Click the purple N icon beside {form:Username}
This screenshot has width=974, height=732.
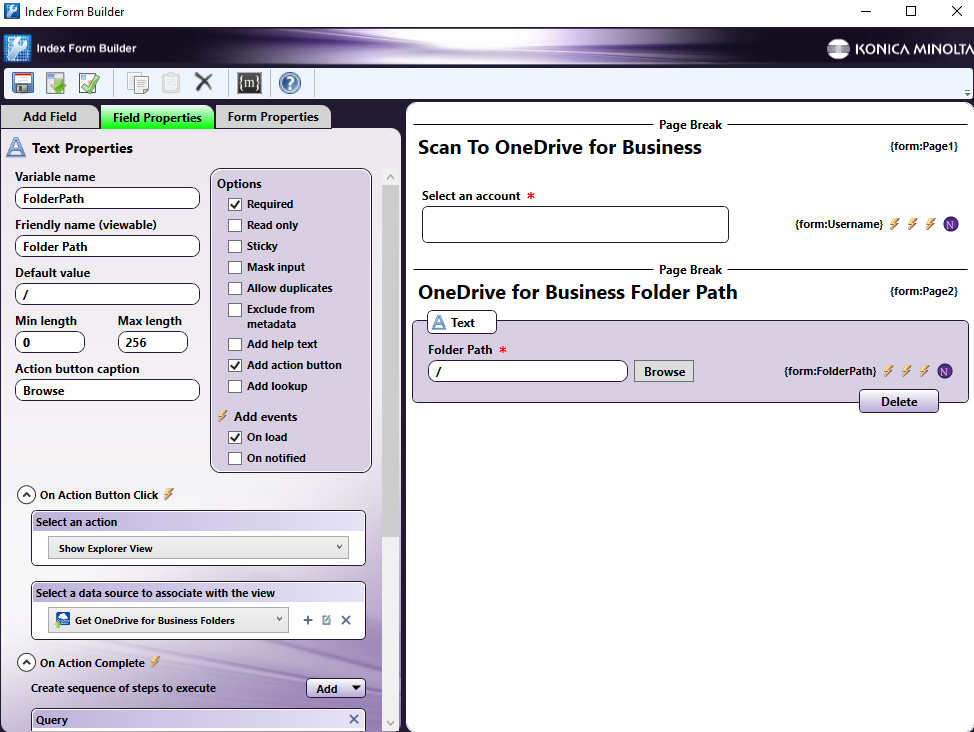(950, 224)
